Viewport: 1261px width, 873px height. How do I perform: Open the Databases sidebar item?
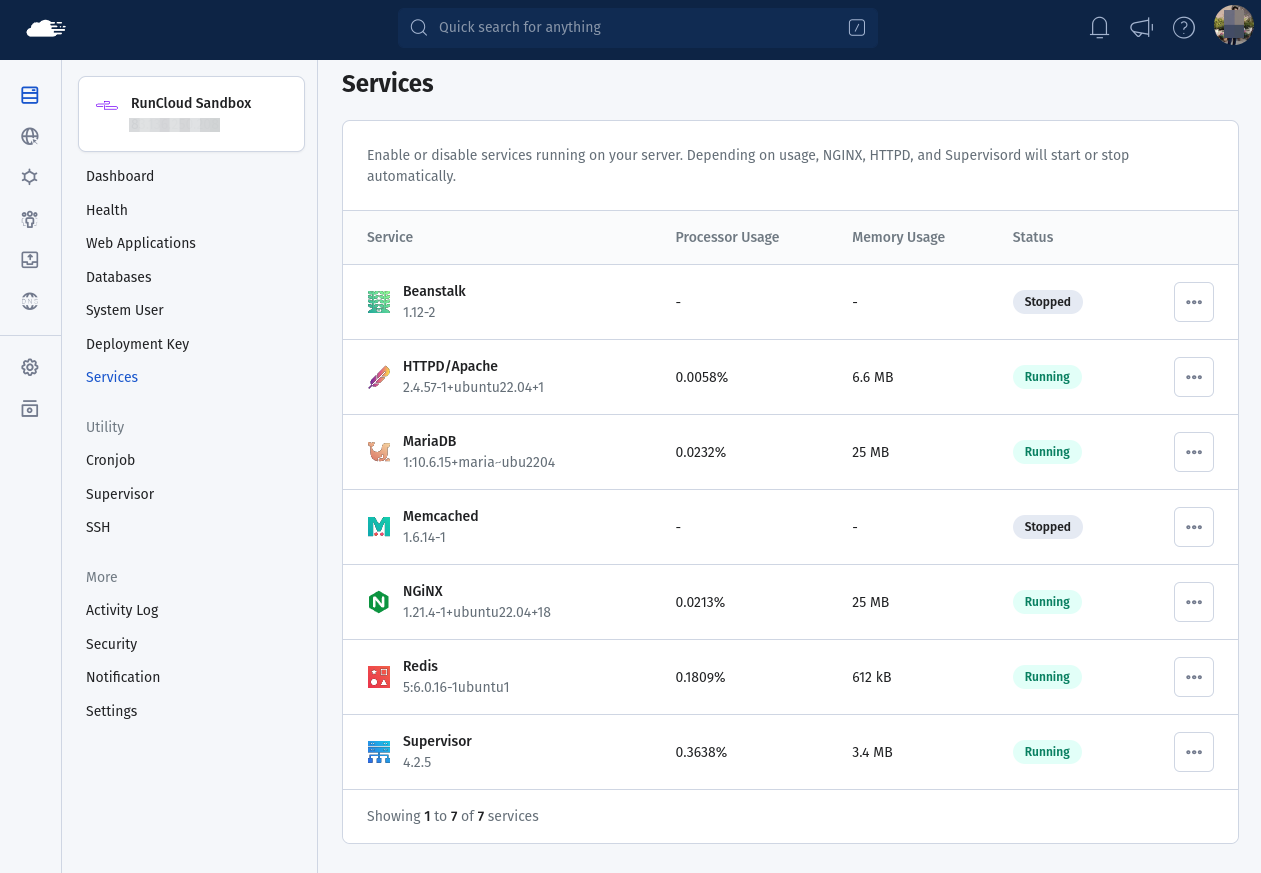[x=119, y=277]
